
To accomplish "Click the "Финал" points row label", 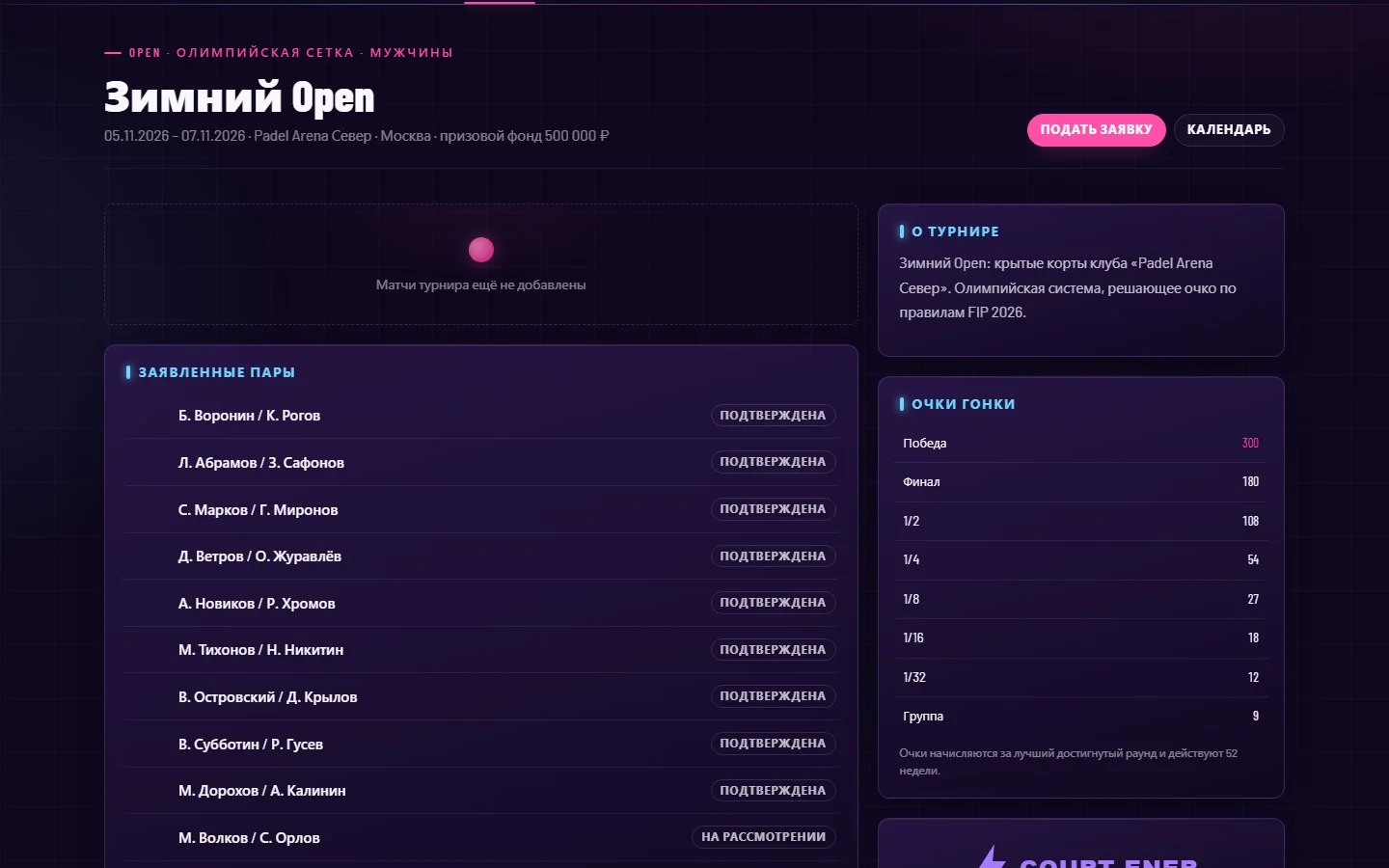I will [921, 482].
